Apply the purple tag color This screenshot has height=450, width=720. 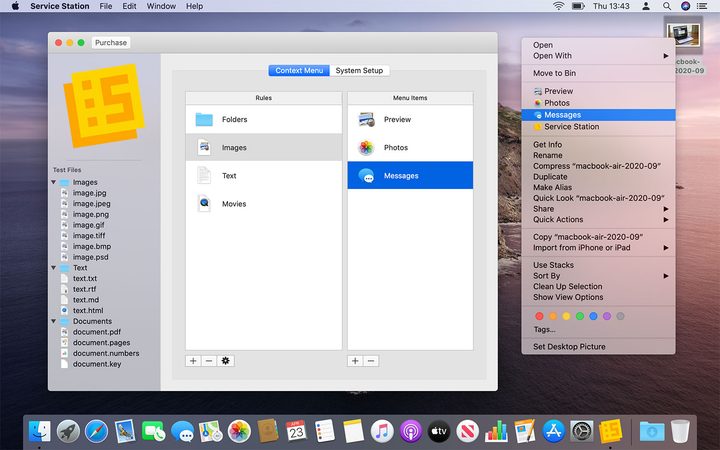coord(607,316)
